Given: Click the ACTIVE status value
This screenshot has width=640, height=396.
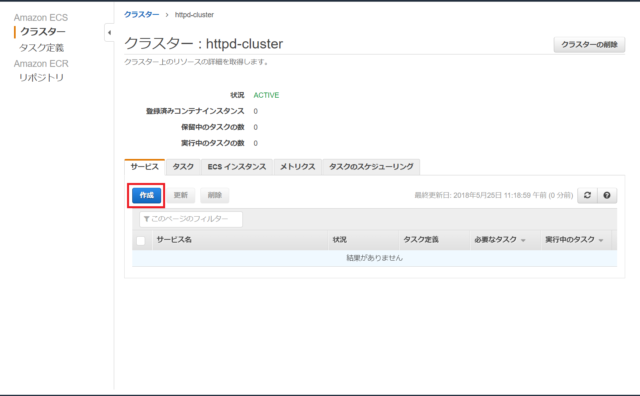Looking at the screenshot, I should point(266,95).
